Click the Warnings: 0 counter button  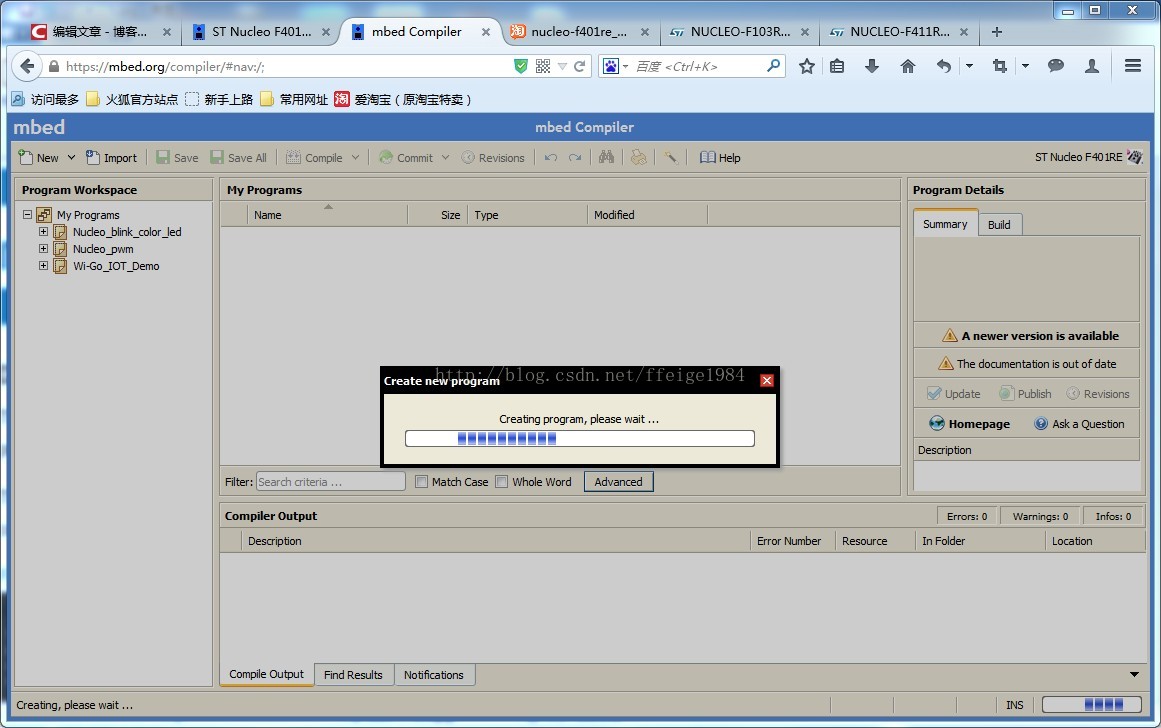(x=1040, y=516)
